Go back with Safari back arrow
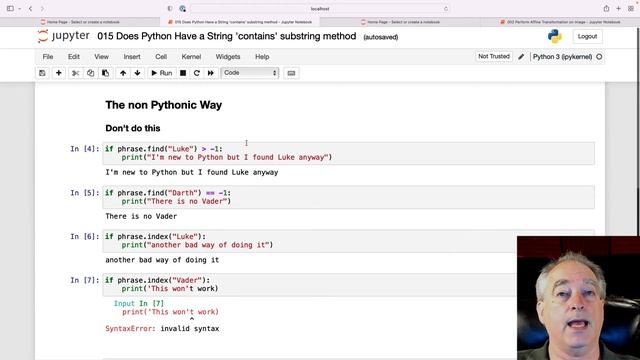 (x=31, y=9)
